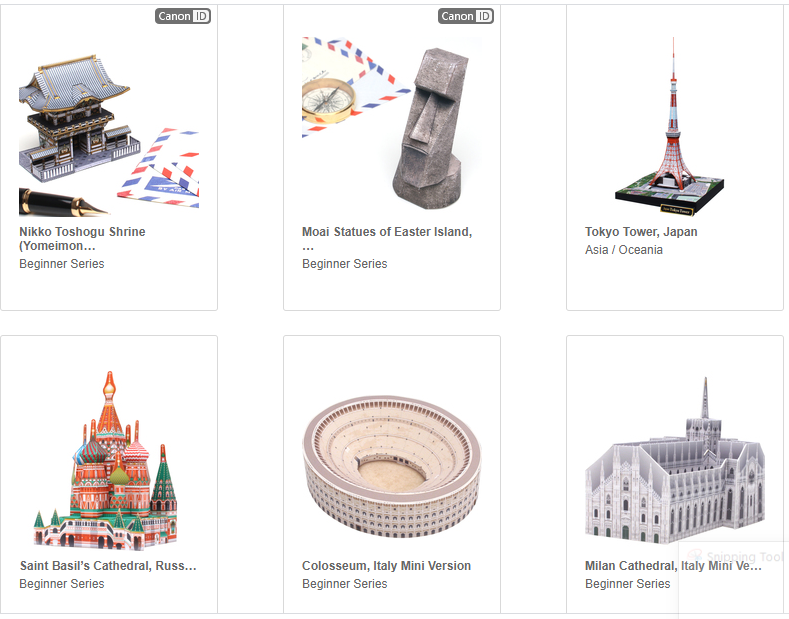
Task: Open Asia / Oceania category under Tokyo Tower
Action: coord(623,250)
